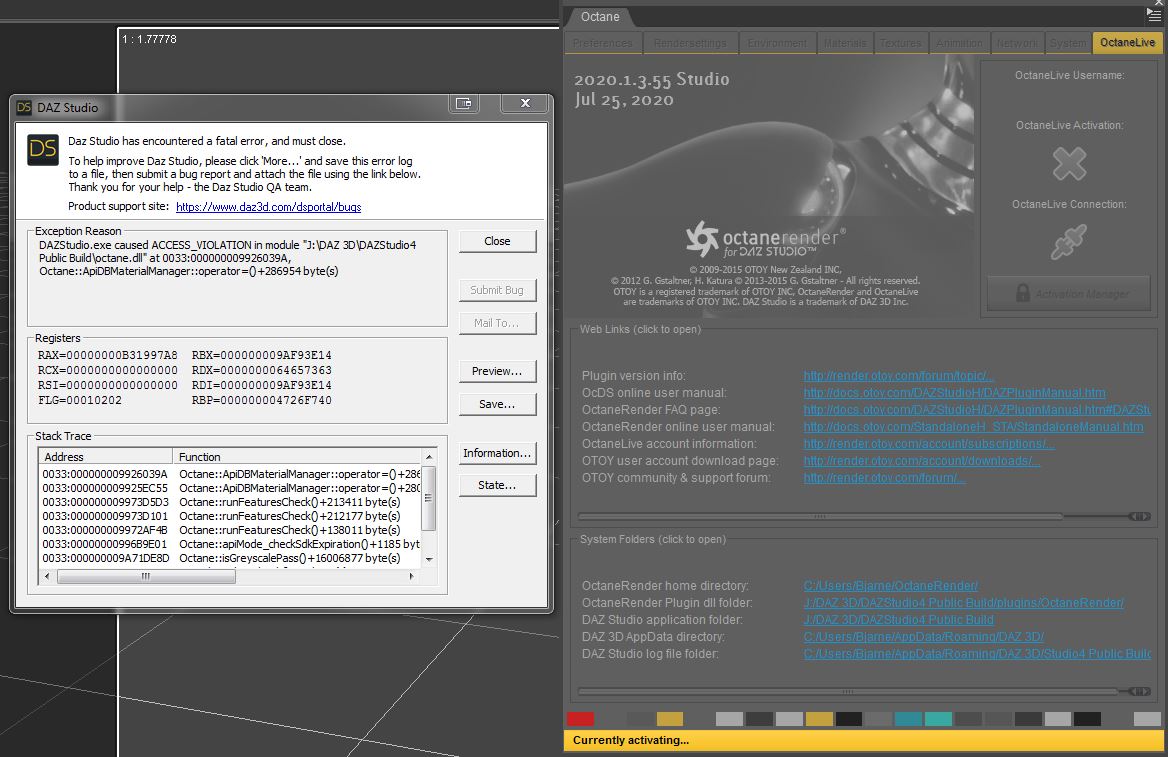Select stack row 0033:000000009926039A
The height and width of the screenshot is (757, 1168).
click(x=230, y=474)
